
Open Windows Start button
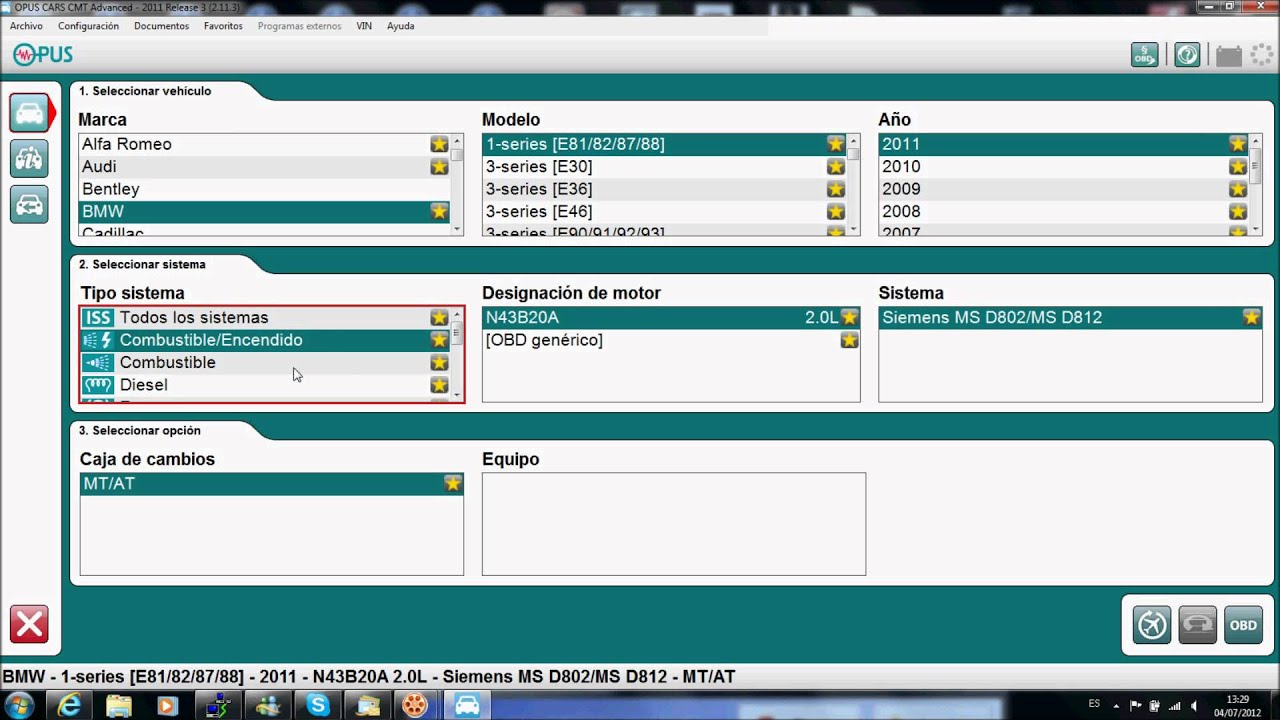pyautogui.click(x=19, y=705)
